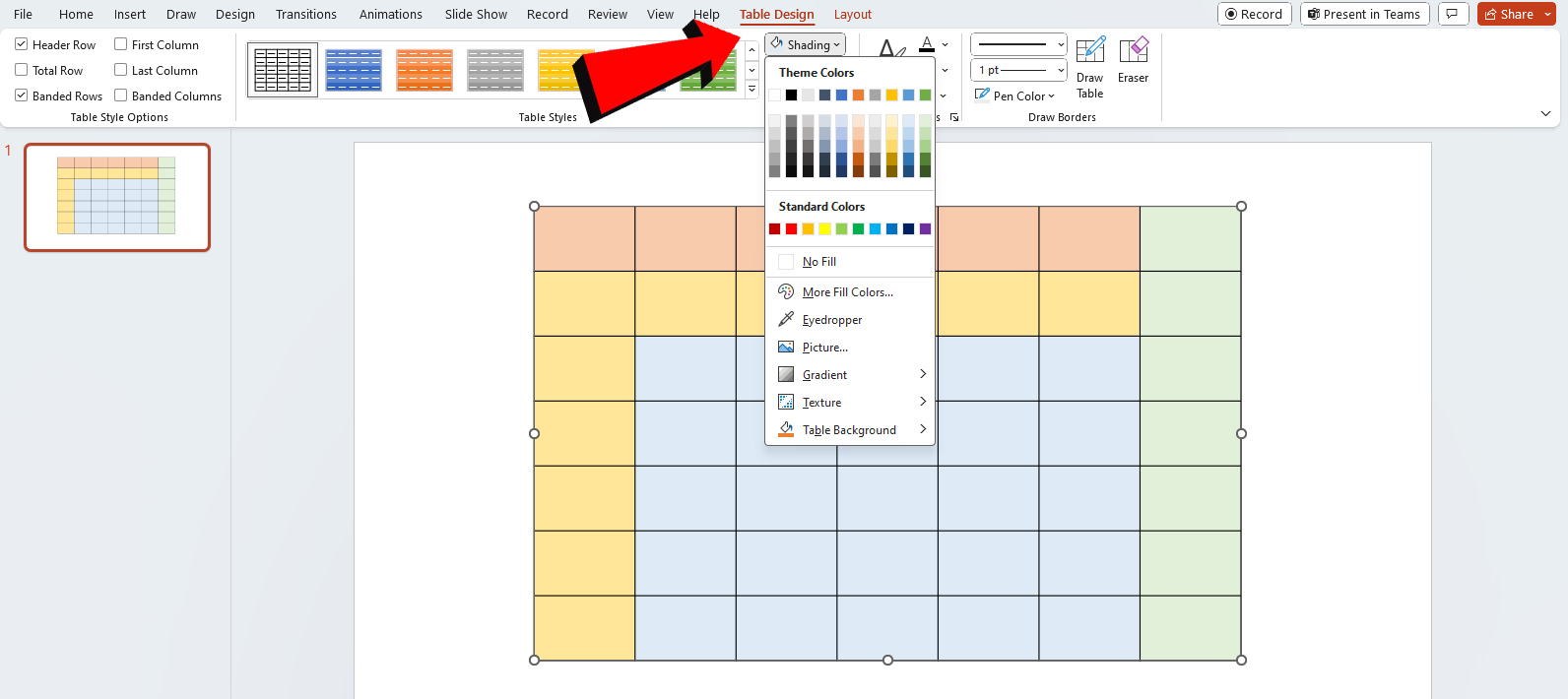Click the More Fill Colors palette icon
This screenshot has width=1568, height=699.
click(x=786, y=291)
